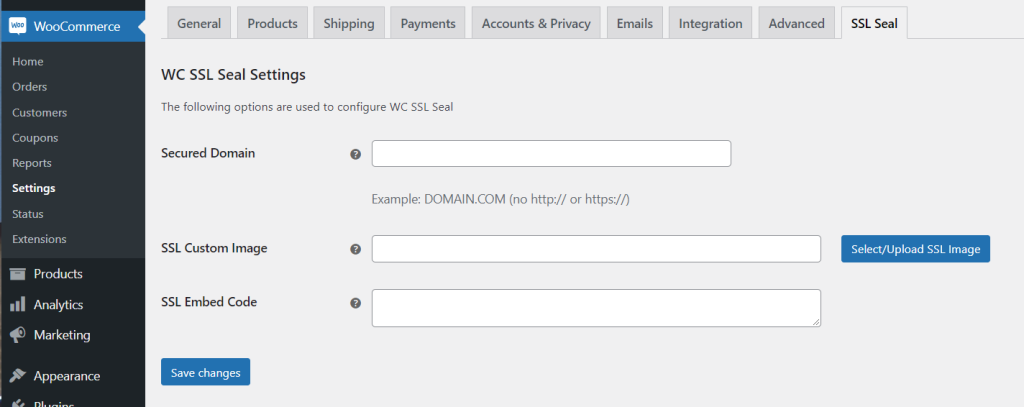Switch to the General settings tab
The width and height of the screenshot is (1024, 407).
(199, 24)
